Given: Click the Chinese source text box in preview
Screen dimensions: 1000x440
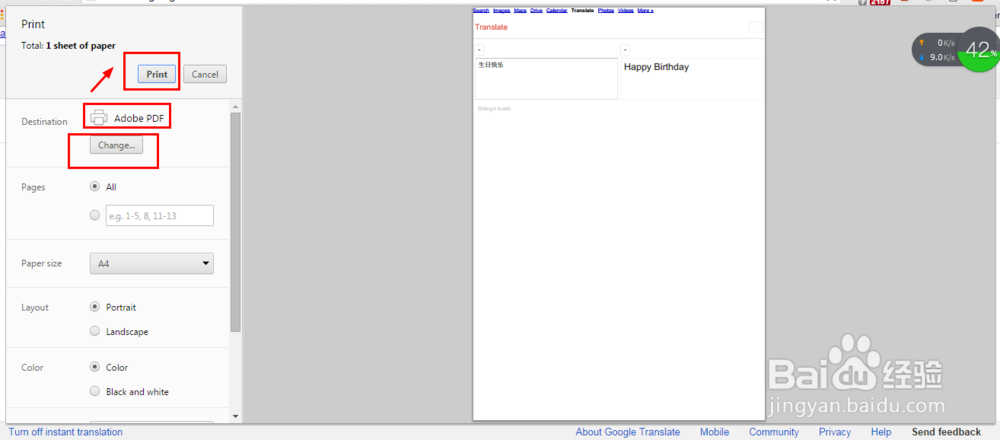Looking at the screenshot, I should 547,79.
